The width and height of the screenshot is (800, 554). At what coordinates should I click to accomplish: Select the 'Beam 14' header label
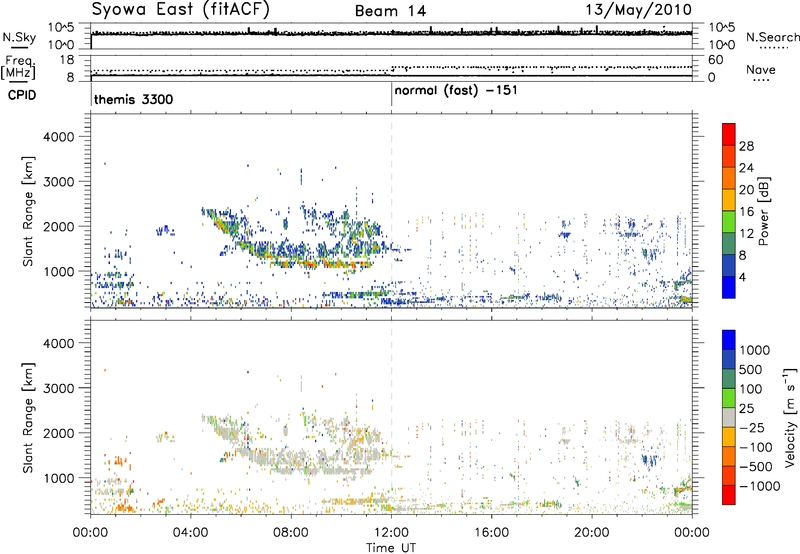390,11
